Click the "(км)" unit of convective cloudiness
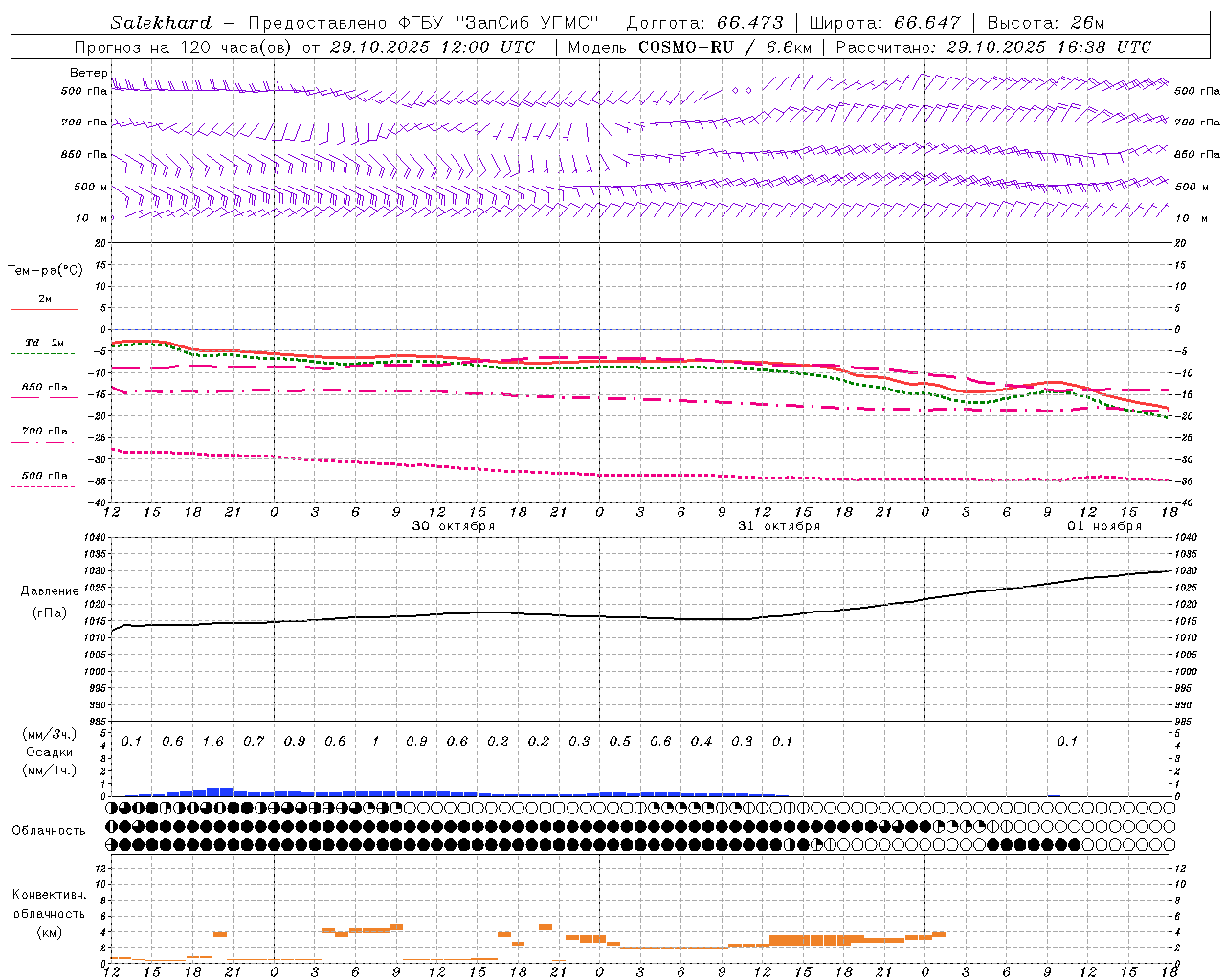This screenshot has height=980, width=1225. pos(50,932)
